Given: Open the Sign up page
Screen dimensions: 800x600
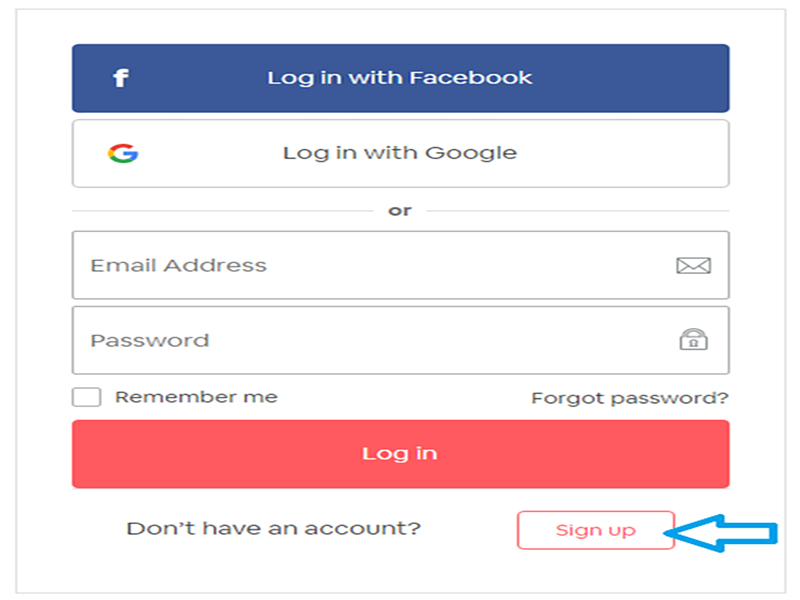Looking at the screenshot, I should click(596, 530).
